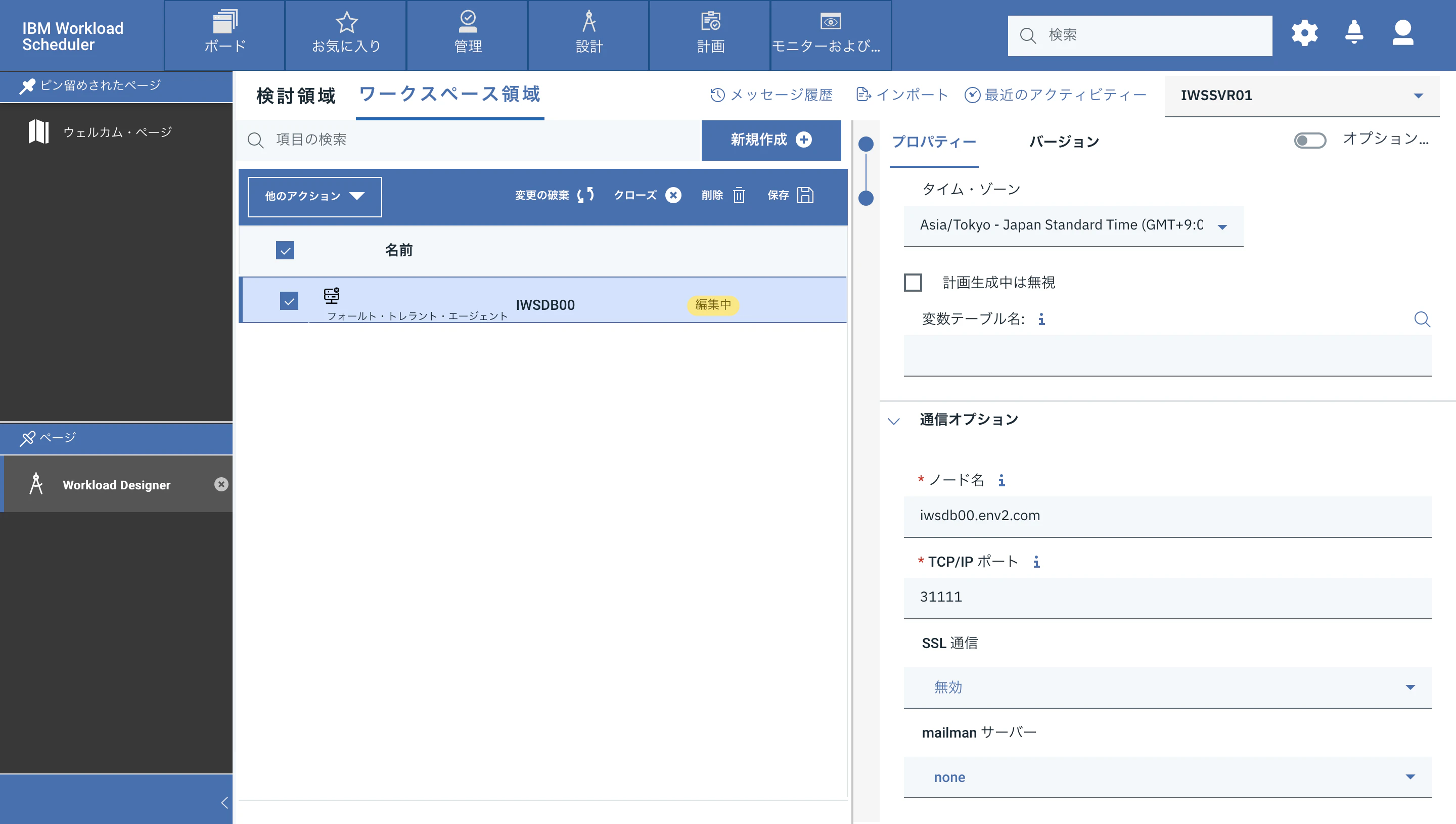The width and height of the screenshot is (1456, 824).
Task: Click the IBM Workload Scheduler logo
Action: coord(72,36)
